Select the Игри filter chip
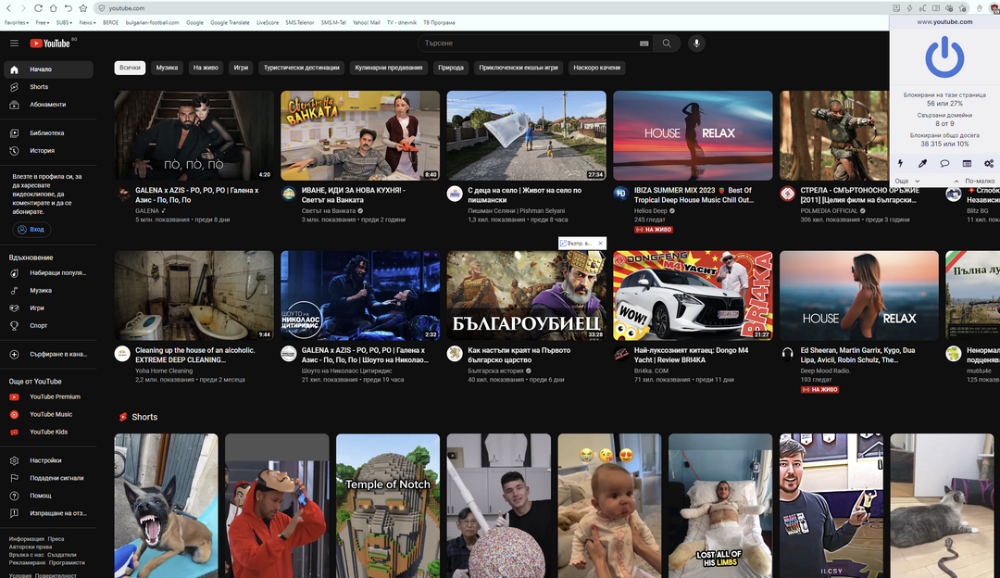1000x578 pixels. pos(240,68)
